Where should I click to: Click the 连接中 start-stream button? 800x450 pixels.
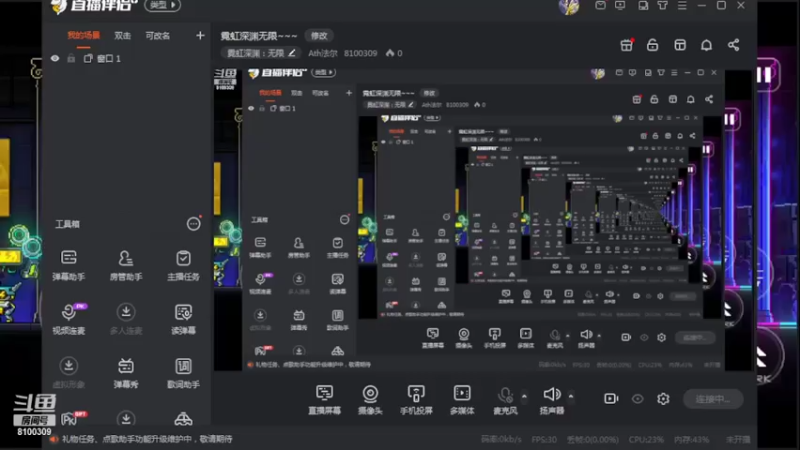point(713,399)
